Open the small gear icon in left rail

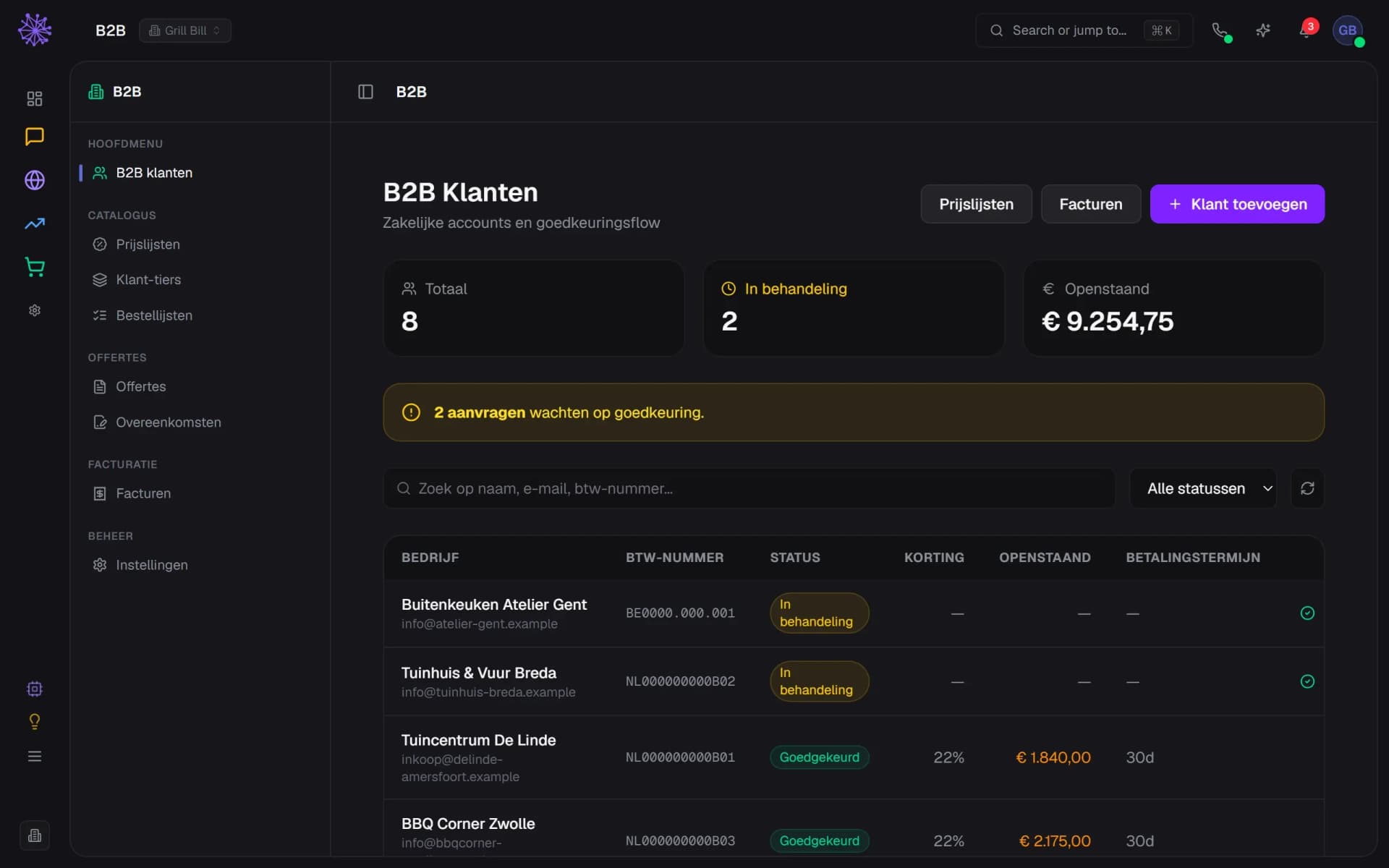click(x=34, y=310)
